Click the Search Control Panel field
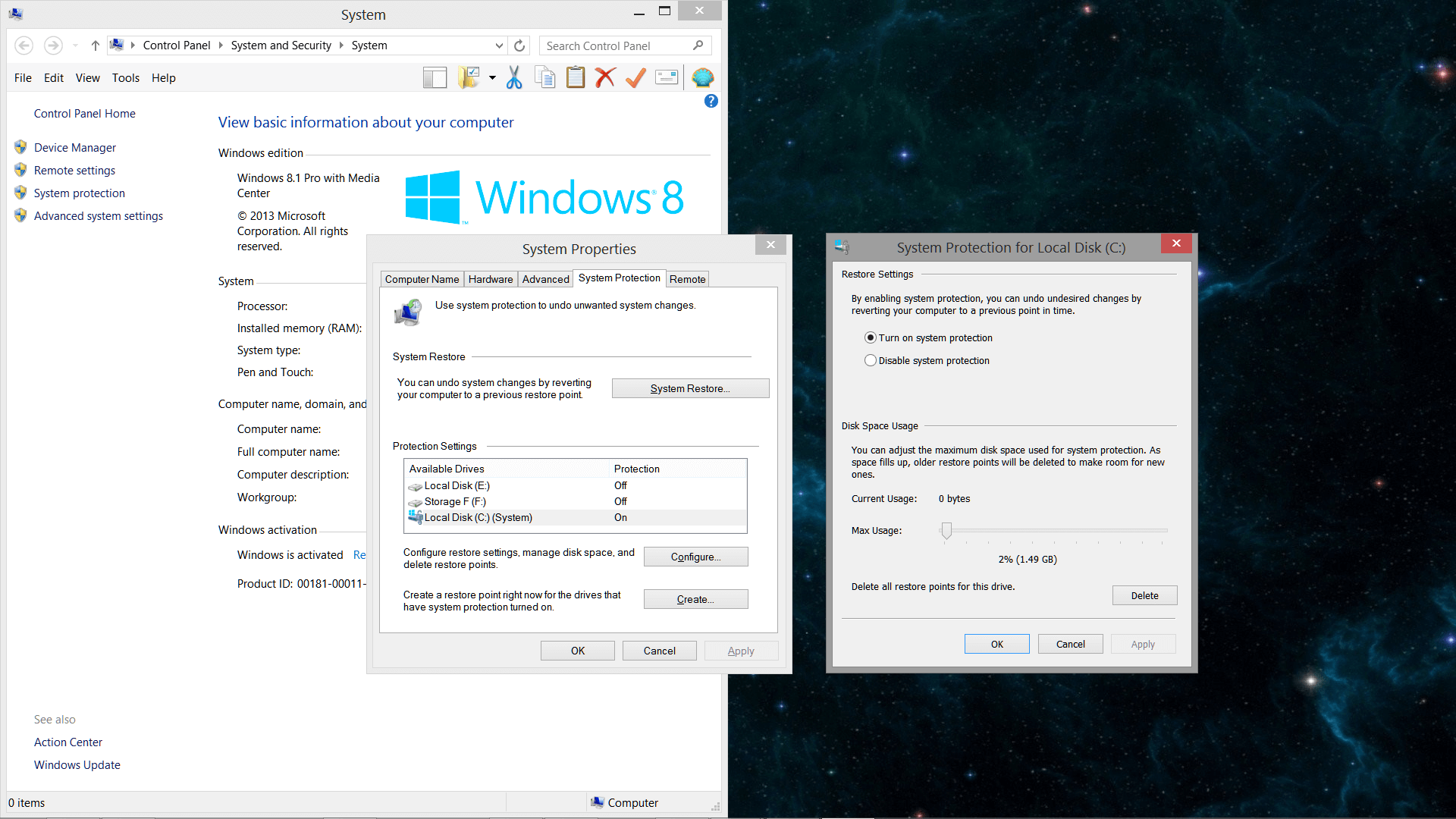The image size is (1456, 819). (614, 45)
